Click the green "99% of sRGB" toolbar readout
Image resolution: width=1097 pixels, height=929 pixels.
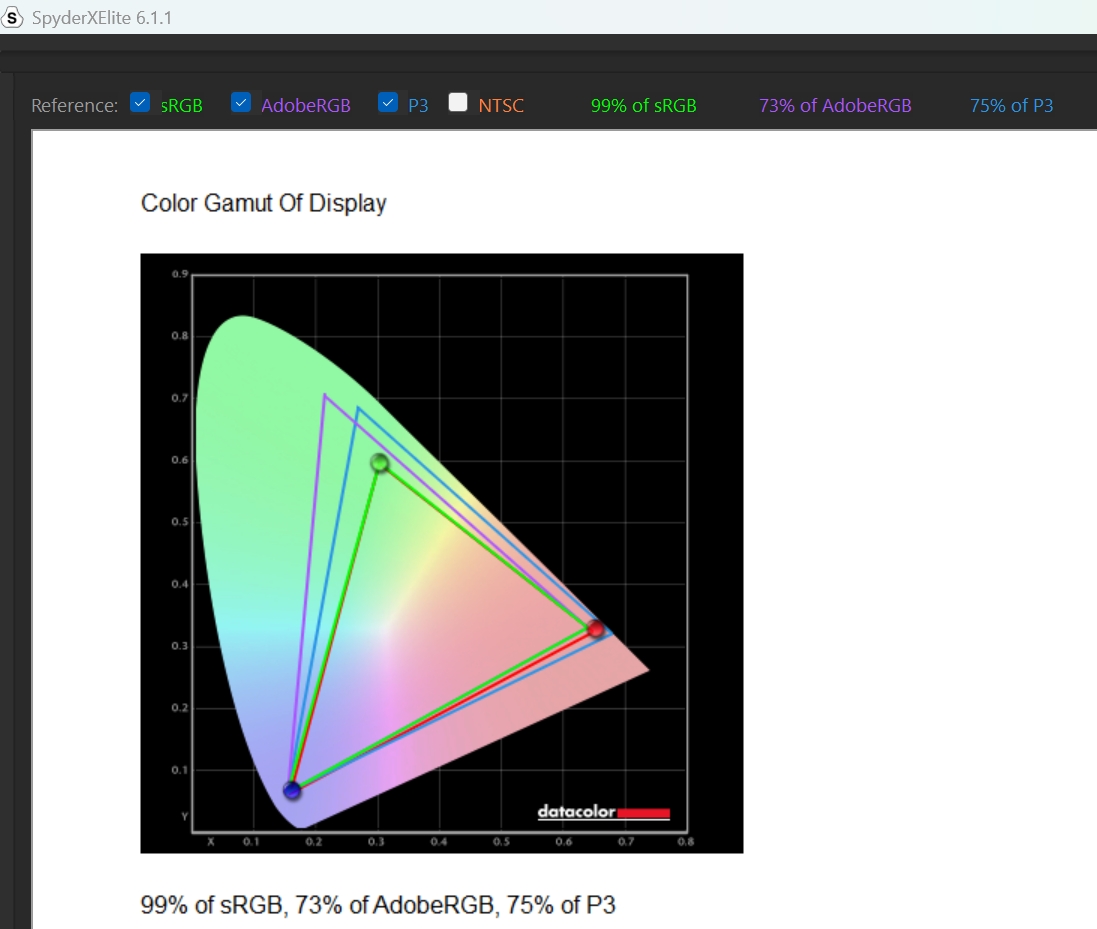(643, 105)
